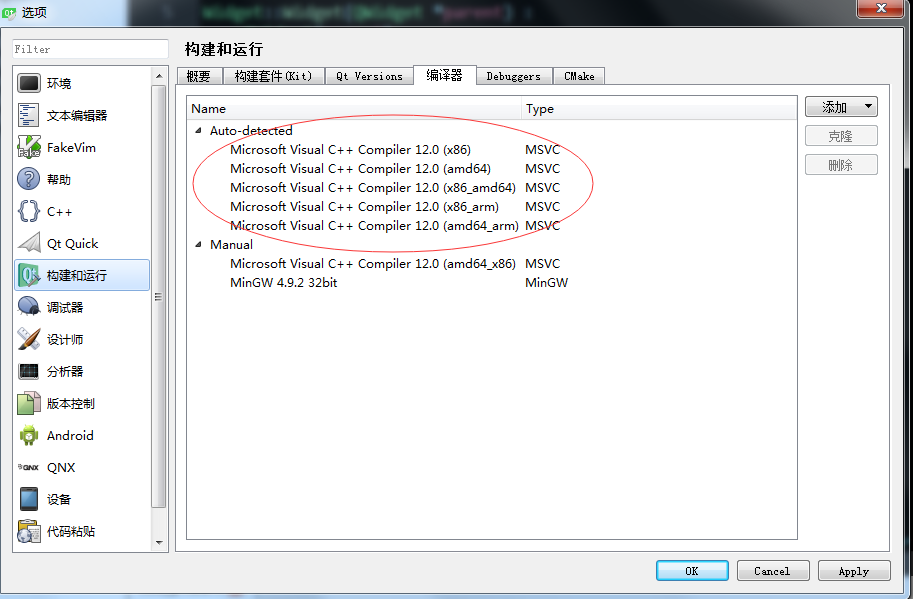This screenshot has width=913, height=599.
Task: Select the 版本控制 version control icon
Action: point(29,403)
